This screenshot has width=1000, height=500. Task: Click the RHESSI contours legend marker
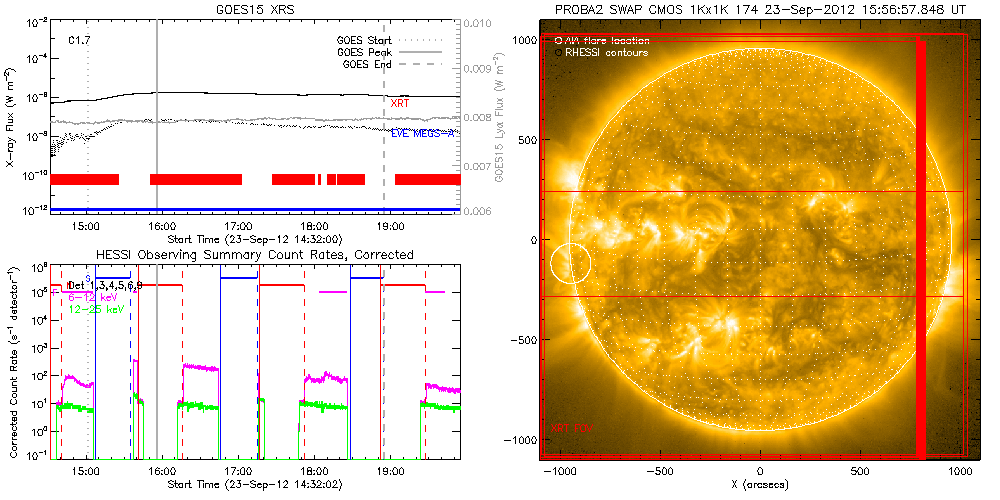[x=557, y=52]
